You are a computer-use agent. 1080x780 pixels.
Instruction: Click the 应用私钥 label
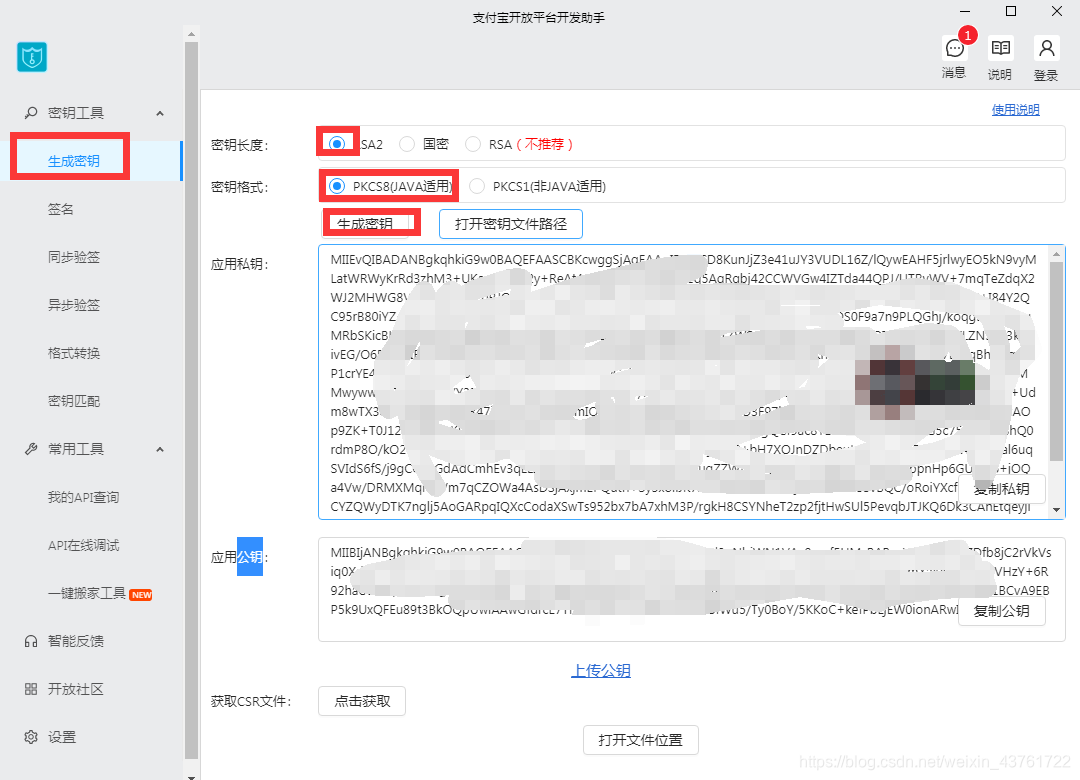(x=239, y=264)
